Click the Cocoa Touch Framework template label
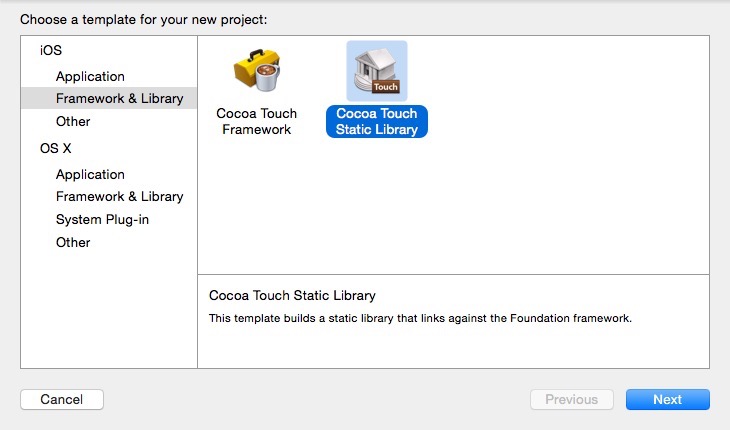This screenshot has height=430, width=730. click(256, 121)
